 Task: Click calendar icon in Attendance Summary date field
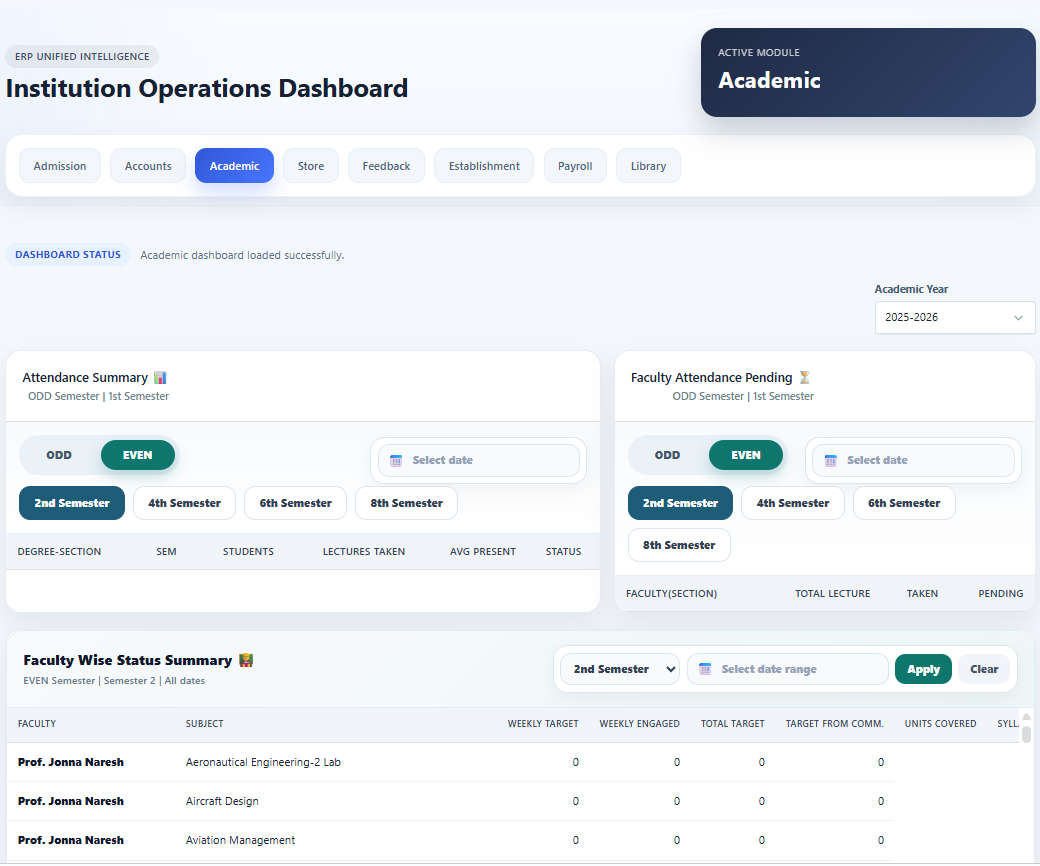pyautogui.click(x=396, y=460)
